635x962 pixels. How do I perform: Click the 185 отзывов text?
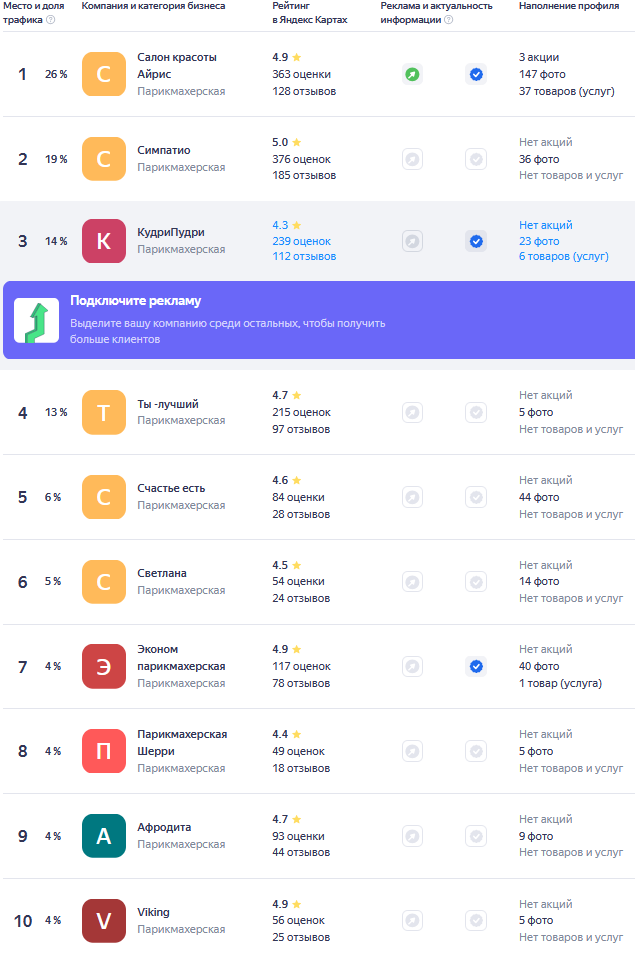pos(304,175)
